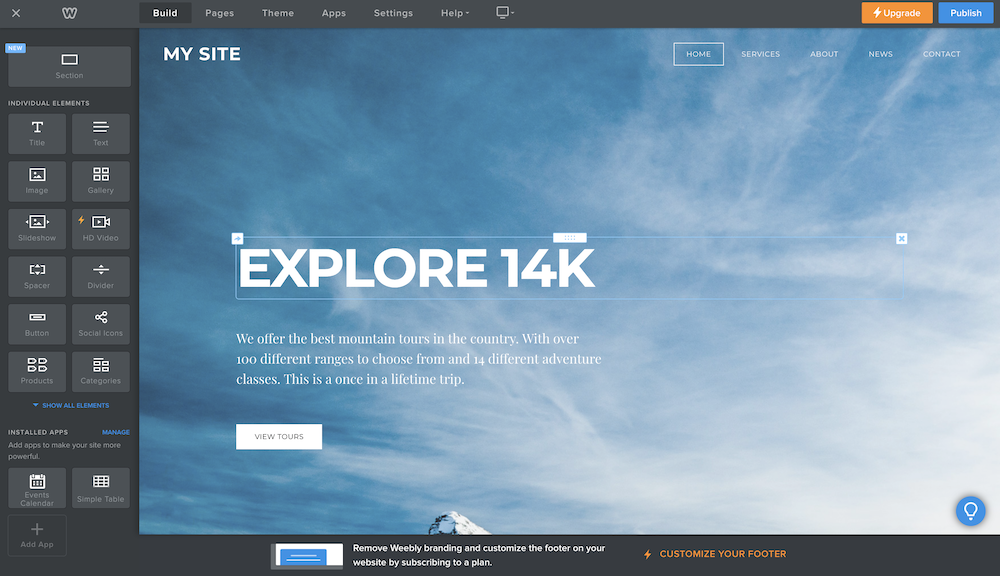Screen dimensions: 1000x576
Task: Pick the Image element
Action: coord(37,181)
